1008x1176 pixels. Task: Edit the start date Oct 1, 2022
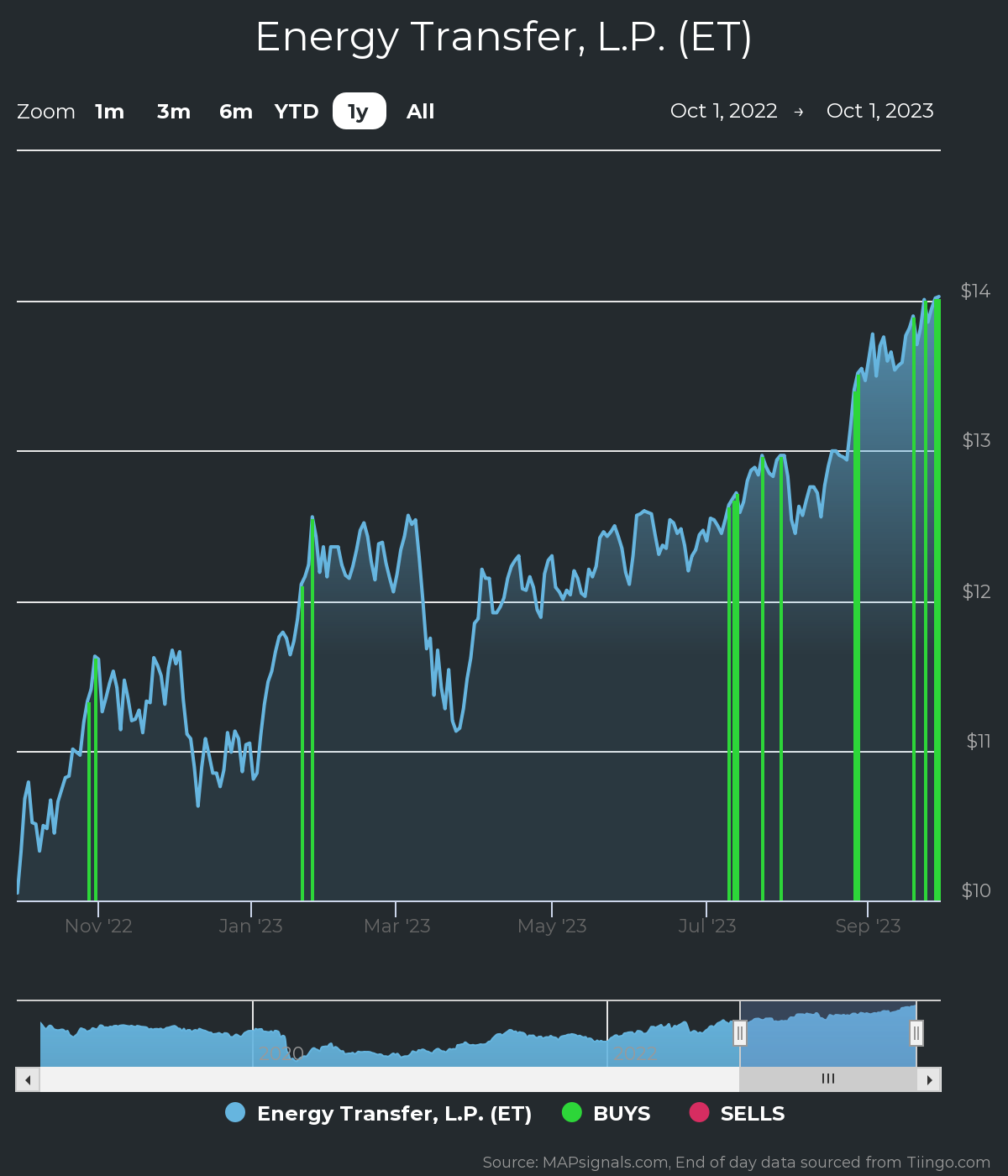[x=724, y=111]
